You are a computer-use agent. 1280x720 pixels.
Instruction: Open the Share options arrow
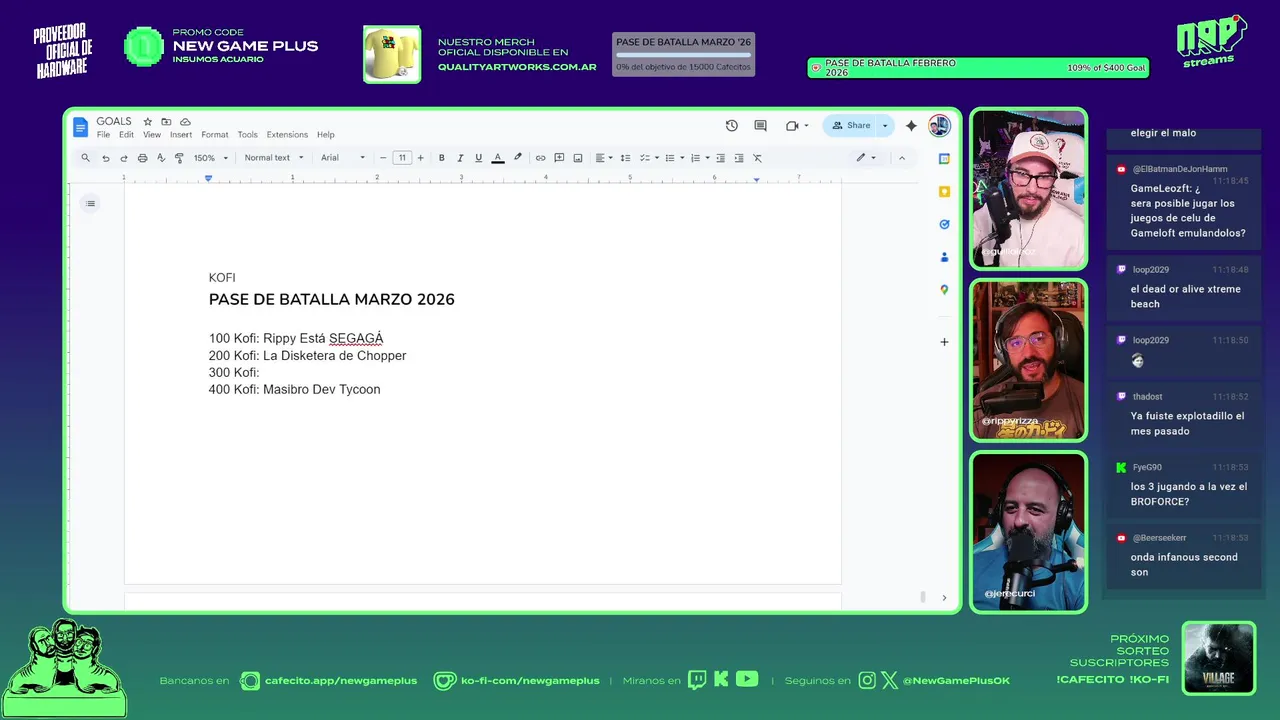click(885, 126)
